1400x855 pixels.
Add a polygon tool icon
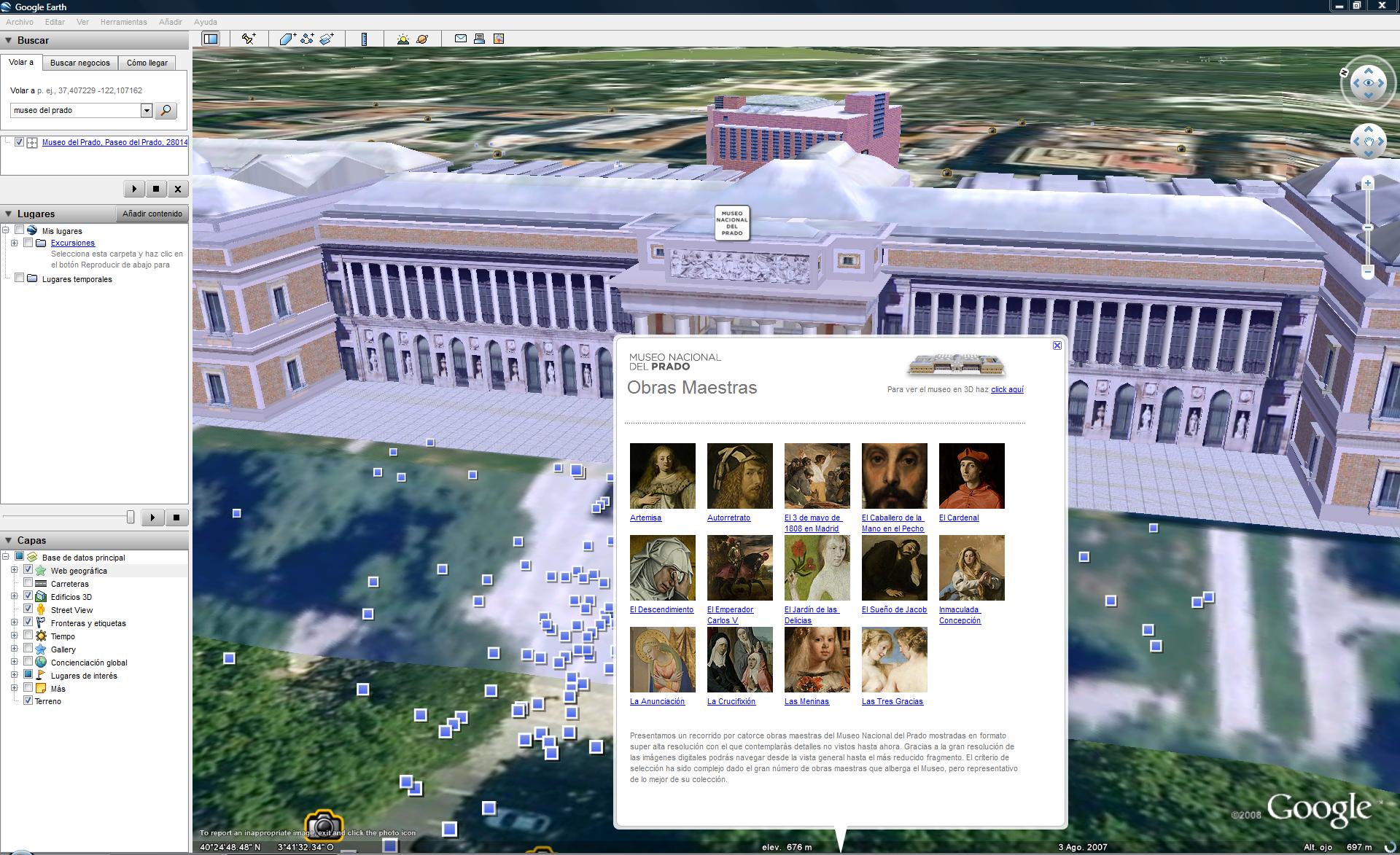tap(287, 39)
